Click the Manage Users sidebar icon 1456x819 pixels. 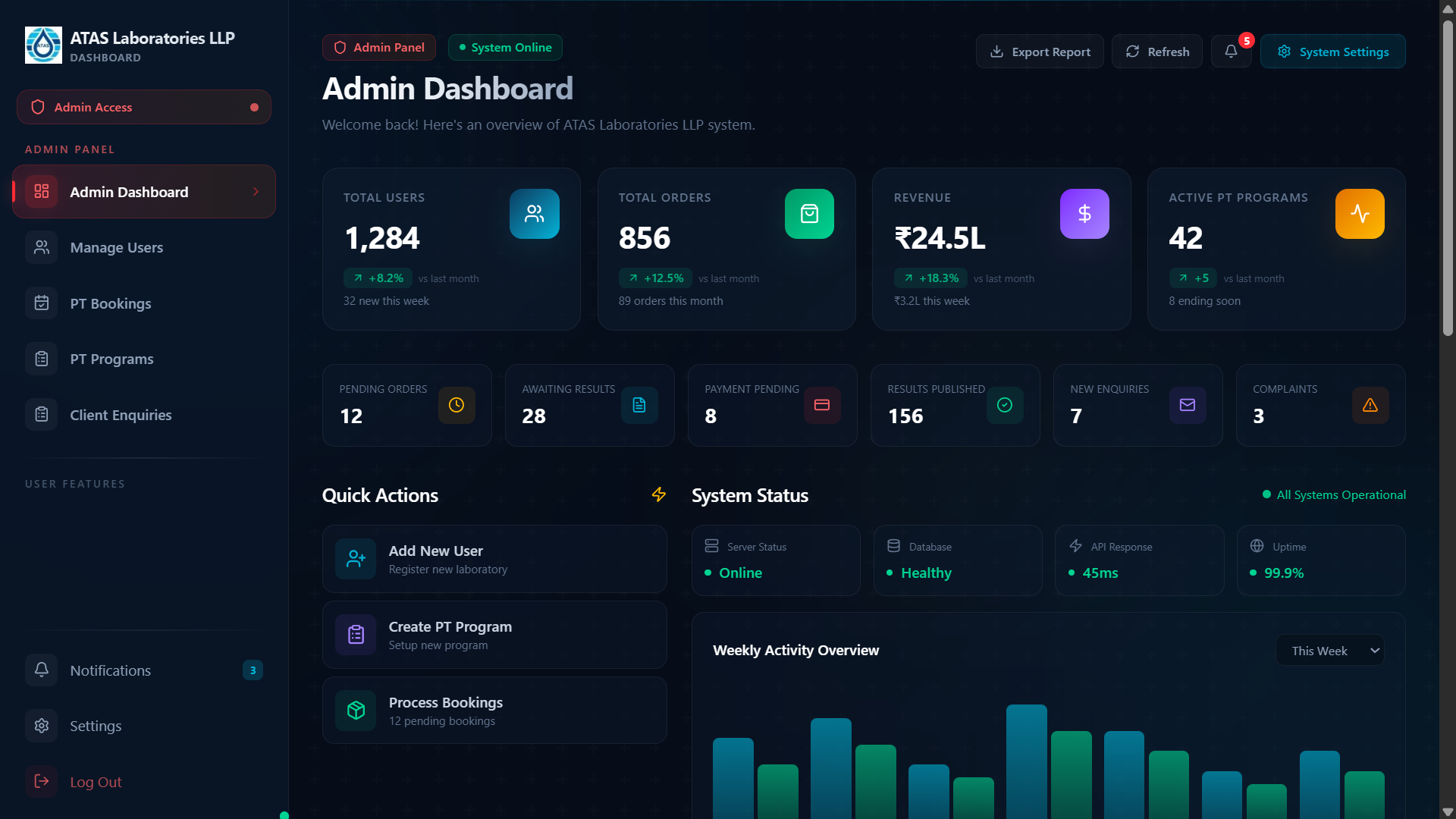pos(42,247)
